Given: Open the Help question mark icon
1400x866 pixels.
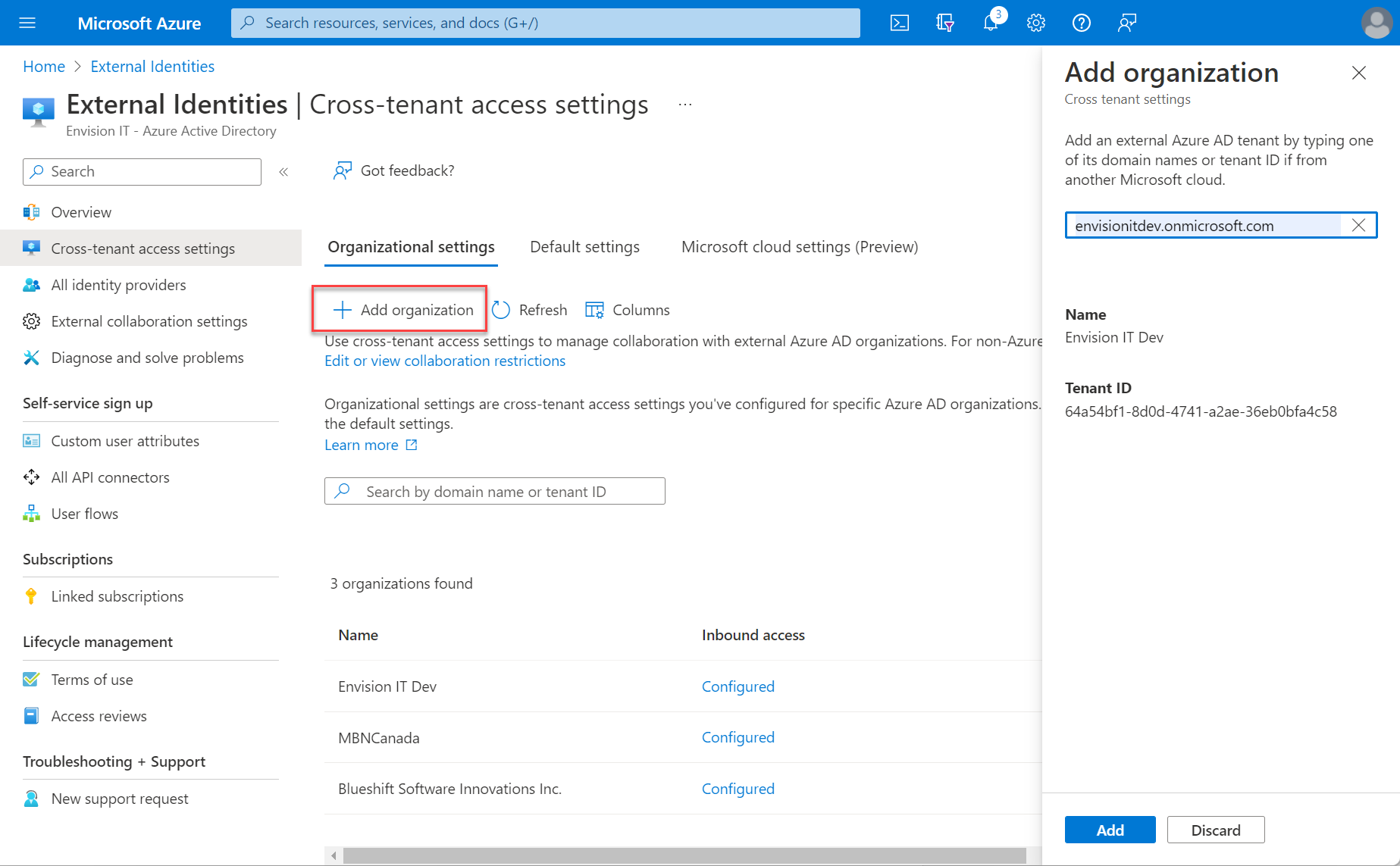Looking at the screenshot, I should tap(1082, 23).
